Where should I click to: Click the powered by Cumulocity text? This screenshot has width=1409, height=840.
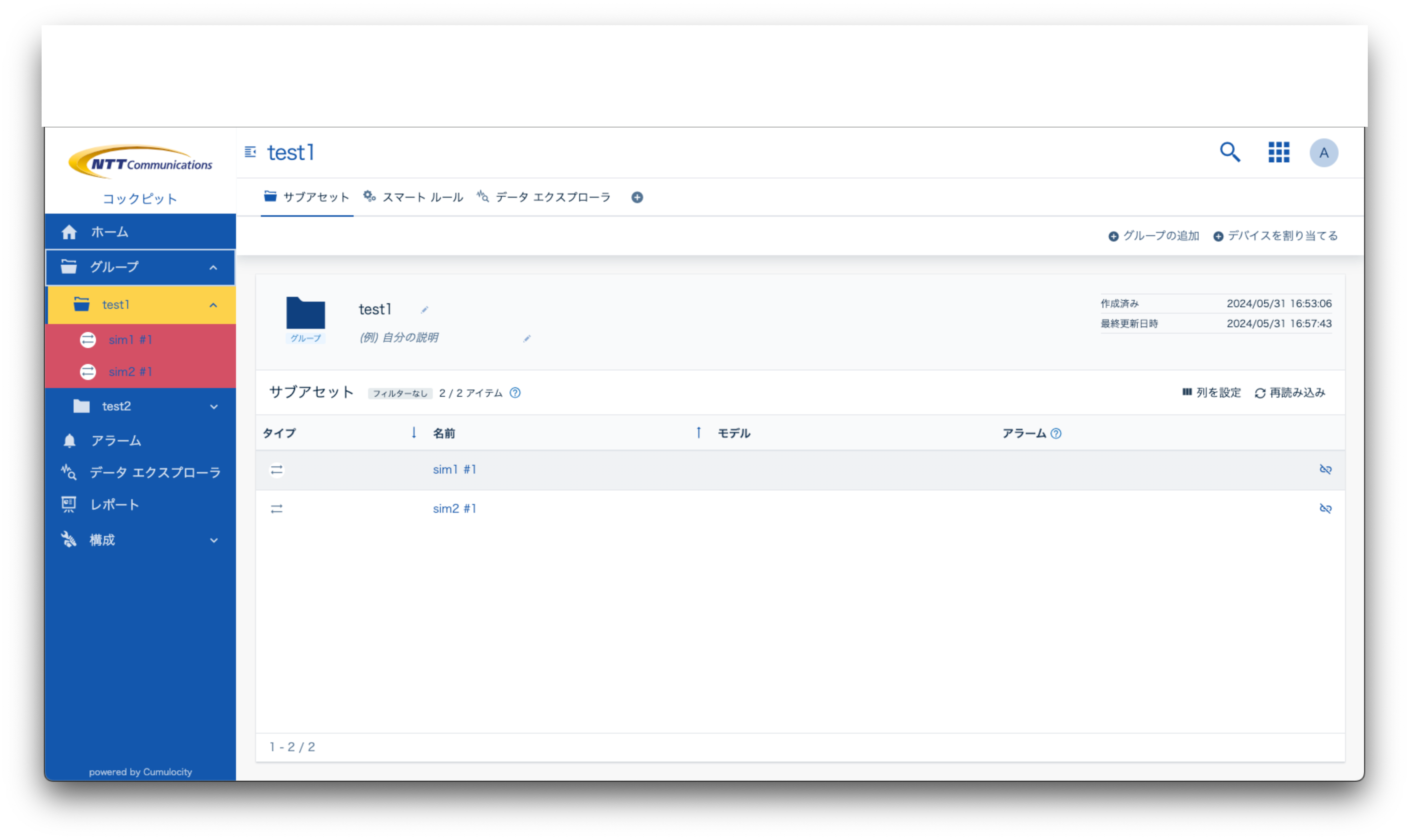click(140, 772)
